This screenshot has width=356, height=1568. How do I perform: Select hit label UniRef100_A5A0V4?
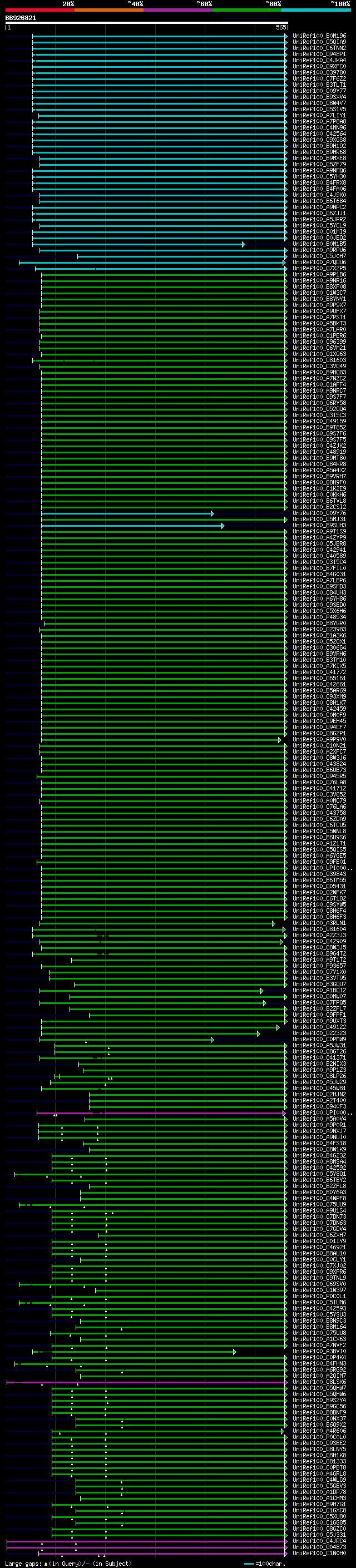[319, 1119]
